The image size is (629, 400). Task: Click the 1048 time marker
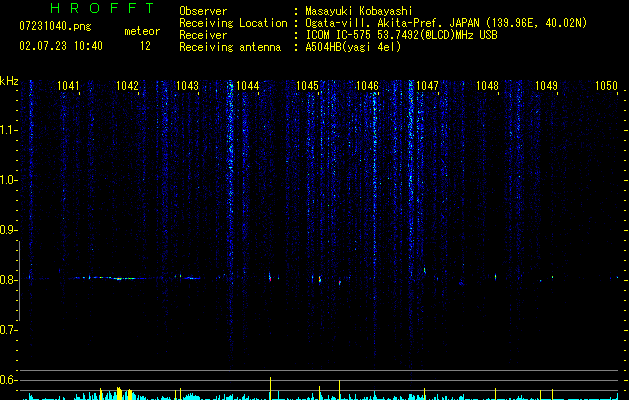pyautogui.click(x=487, y=86)
